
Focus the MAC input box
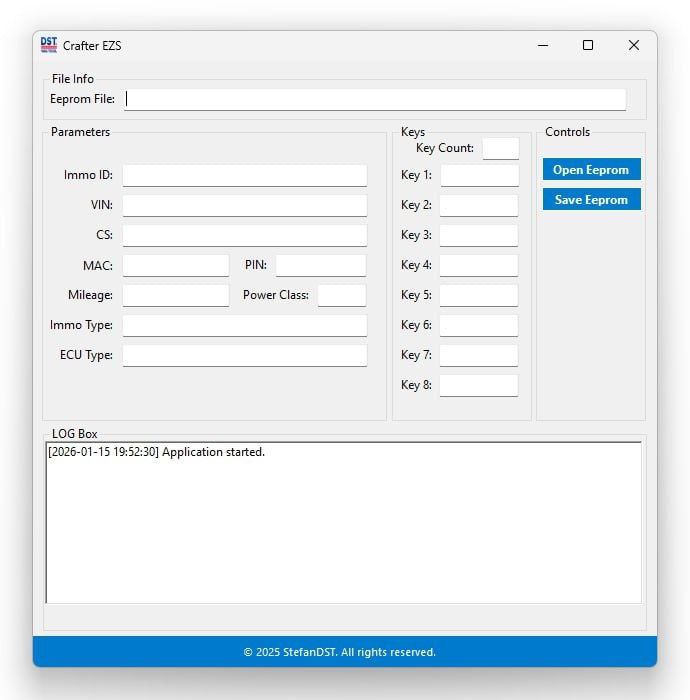176,265
